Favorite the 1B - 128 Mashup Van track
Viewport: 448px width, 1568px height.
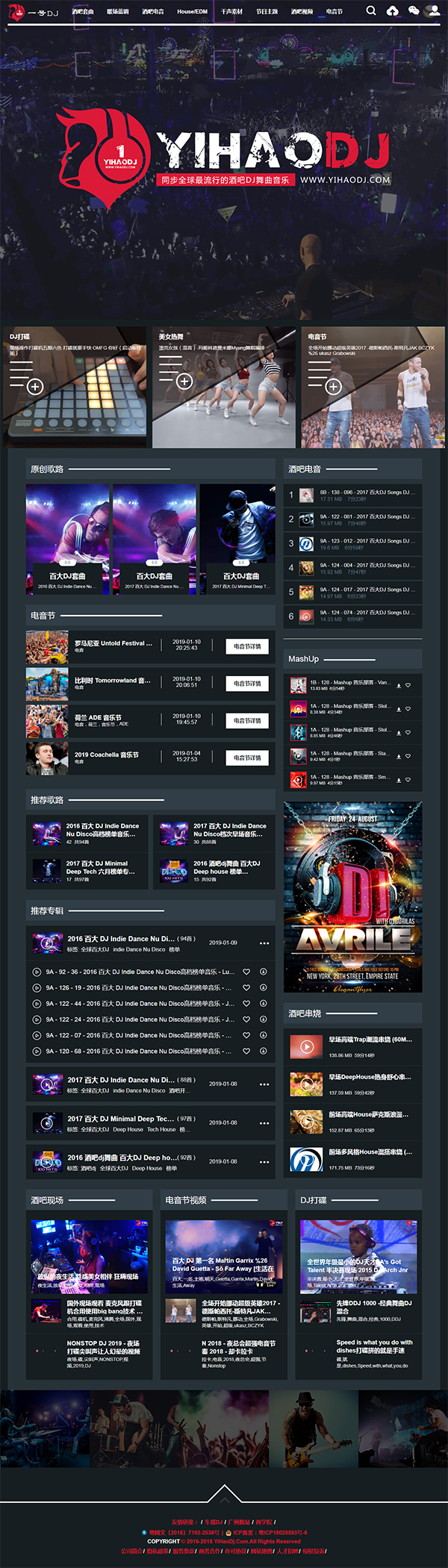point(408,685)
